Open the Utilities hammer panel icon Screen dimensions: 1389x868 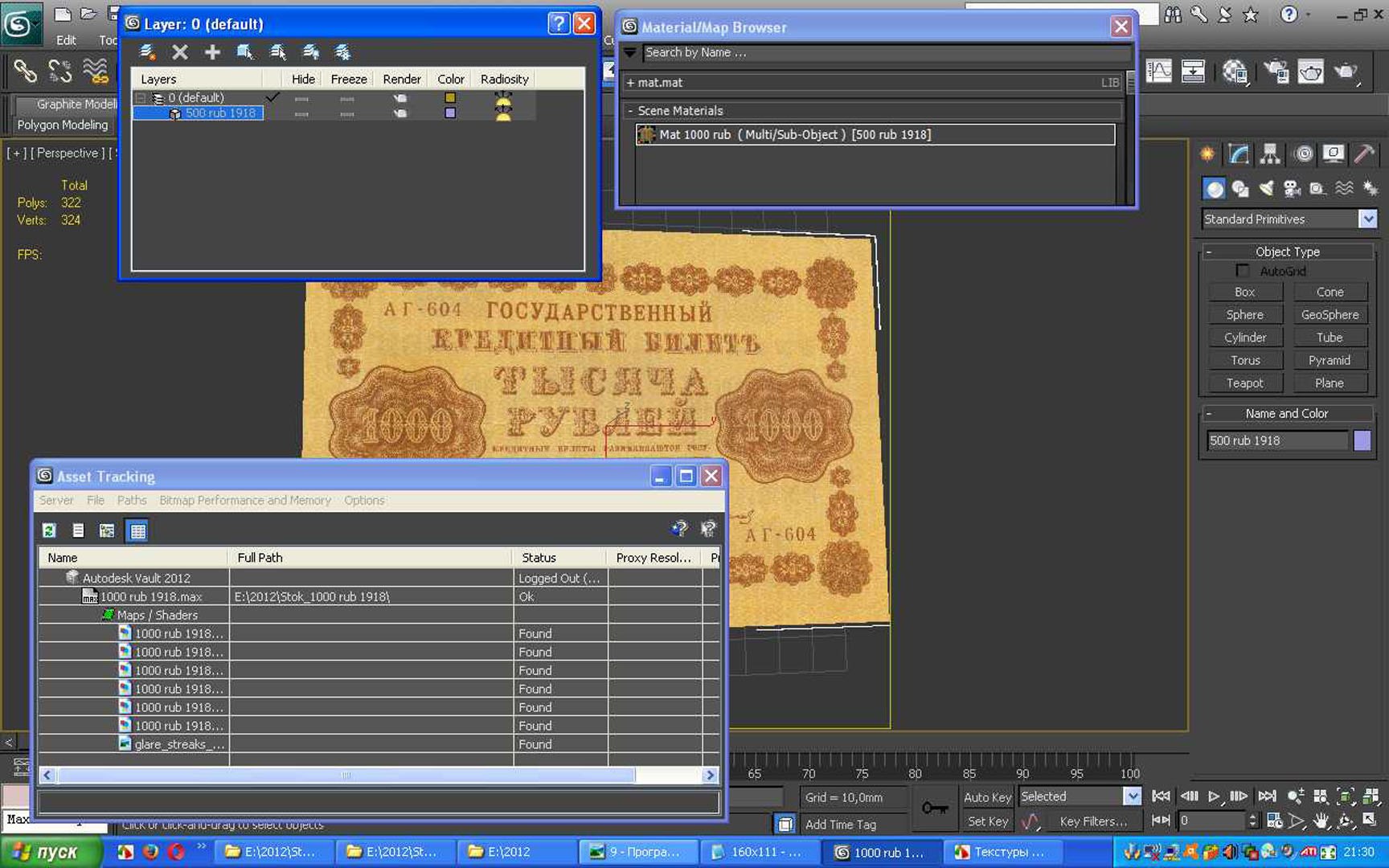pyautogui.click(x=1364, y=154)
